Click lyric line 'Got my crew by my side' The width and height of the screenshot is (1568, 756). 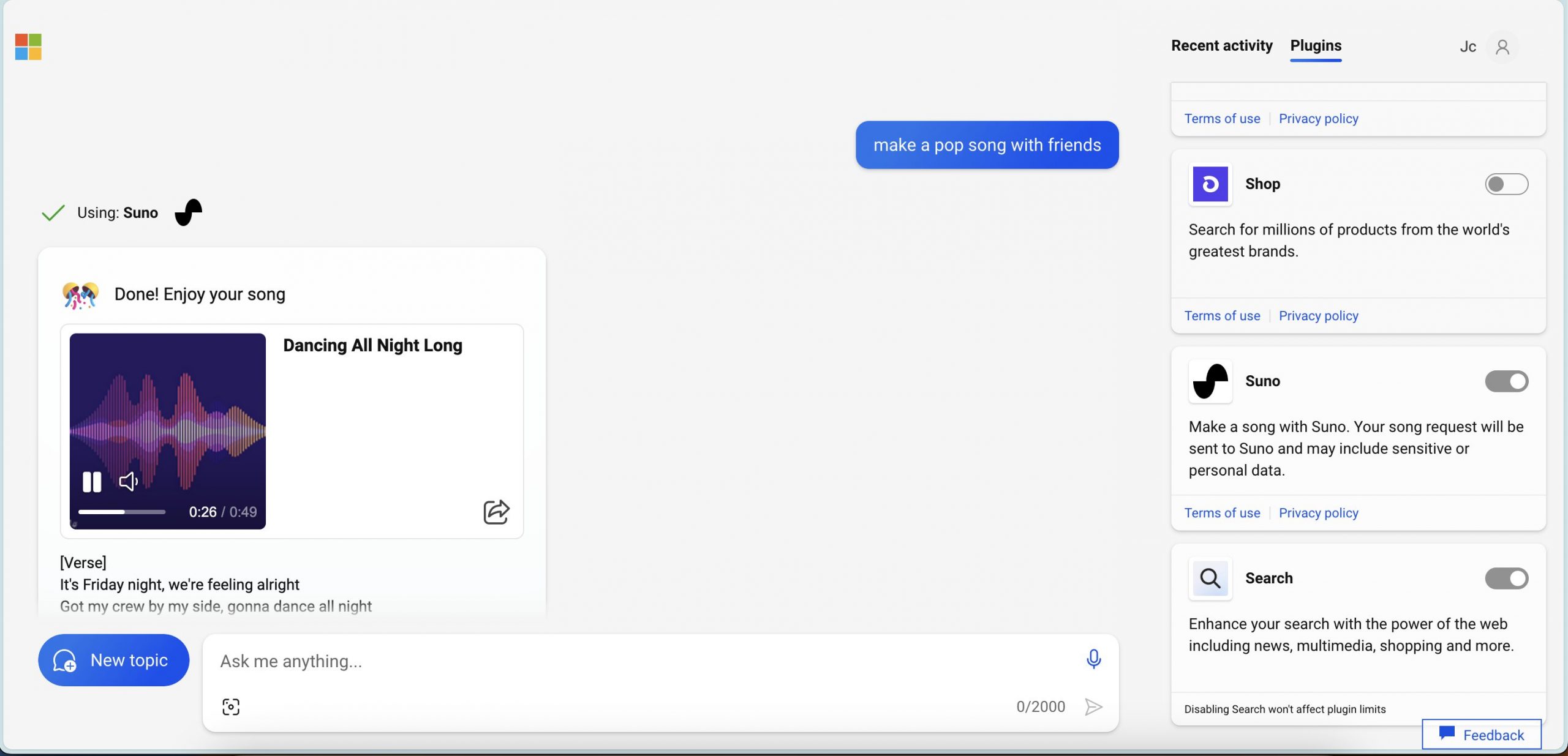[x=216, y=607]
